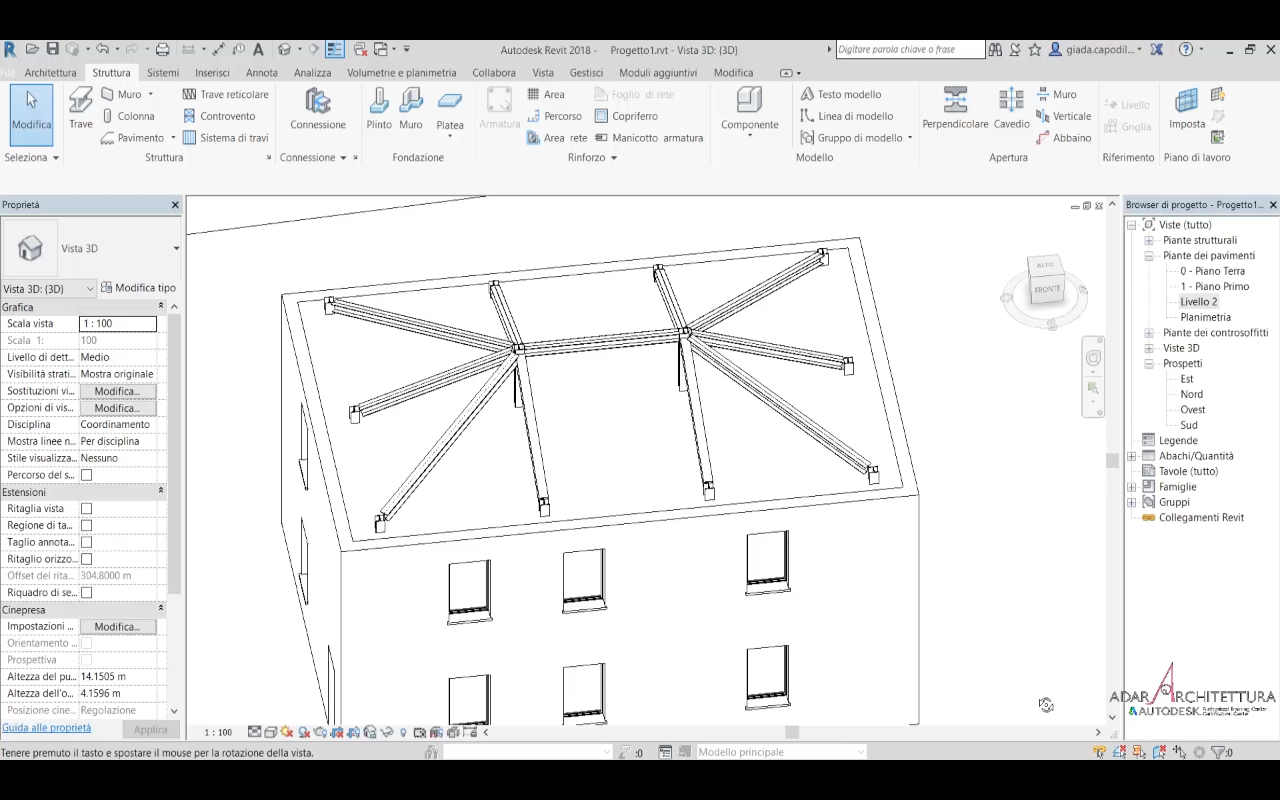1280x800 pixels.
Task: Toggle the Regione di taglio checkbox
Action: [86, 526]
